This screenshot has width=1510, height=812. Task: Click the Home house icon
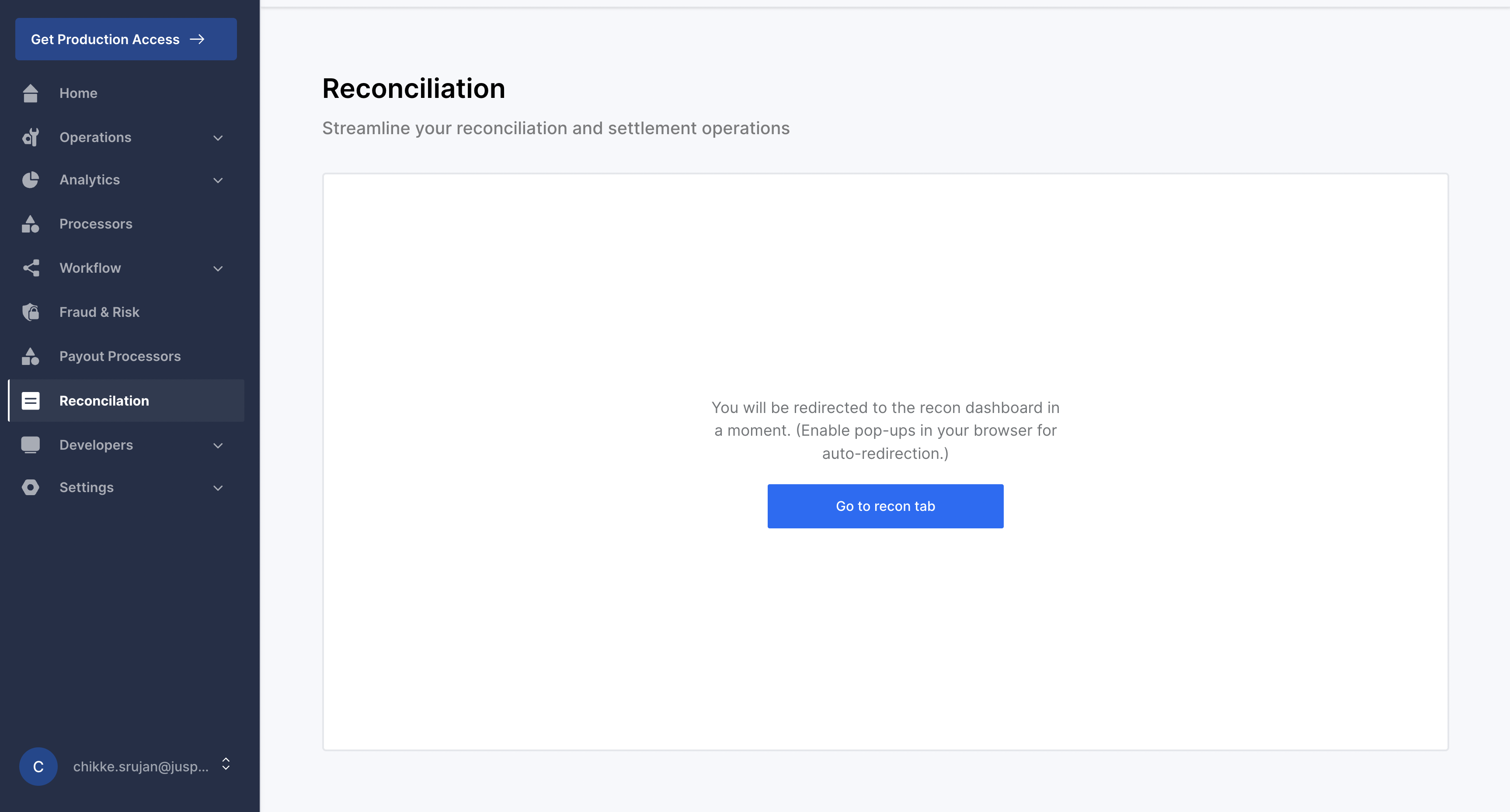31,93
